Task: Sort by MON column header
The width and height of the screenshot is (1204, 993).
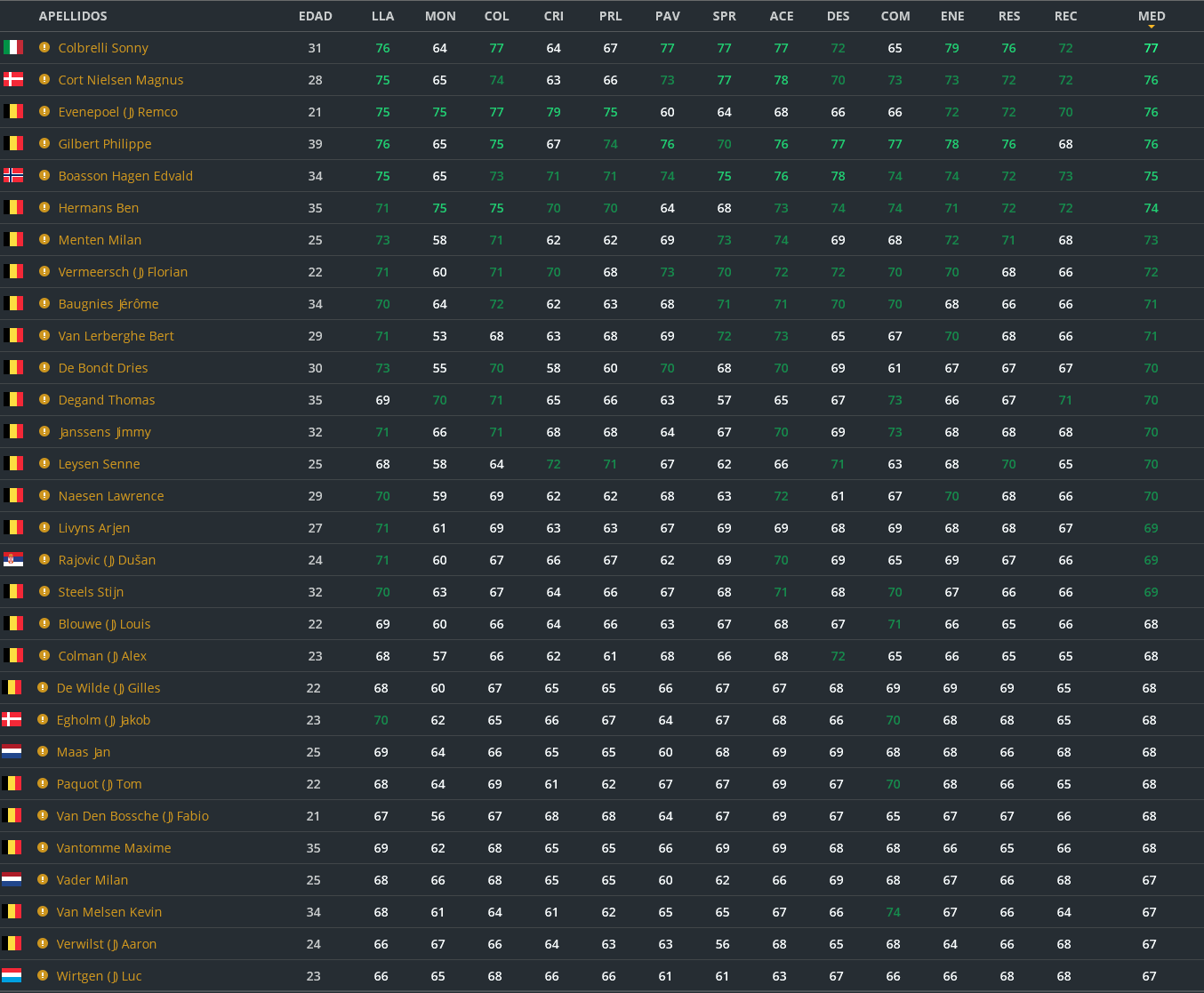Action: point(440,16)
